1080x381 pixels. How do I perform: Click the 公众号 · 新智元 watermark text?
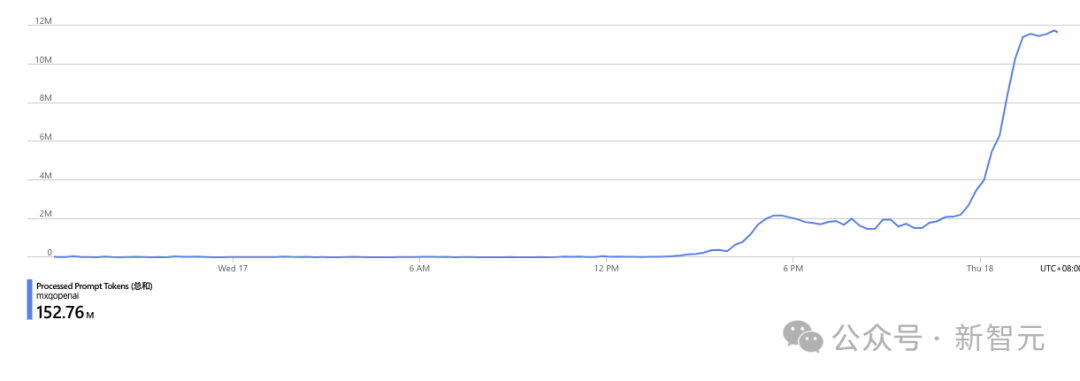tap(939, 338)
